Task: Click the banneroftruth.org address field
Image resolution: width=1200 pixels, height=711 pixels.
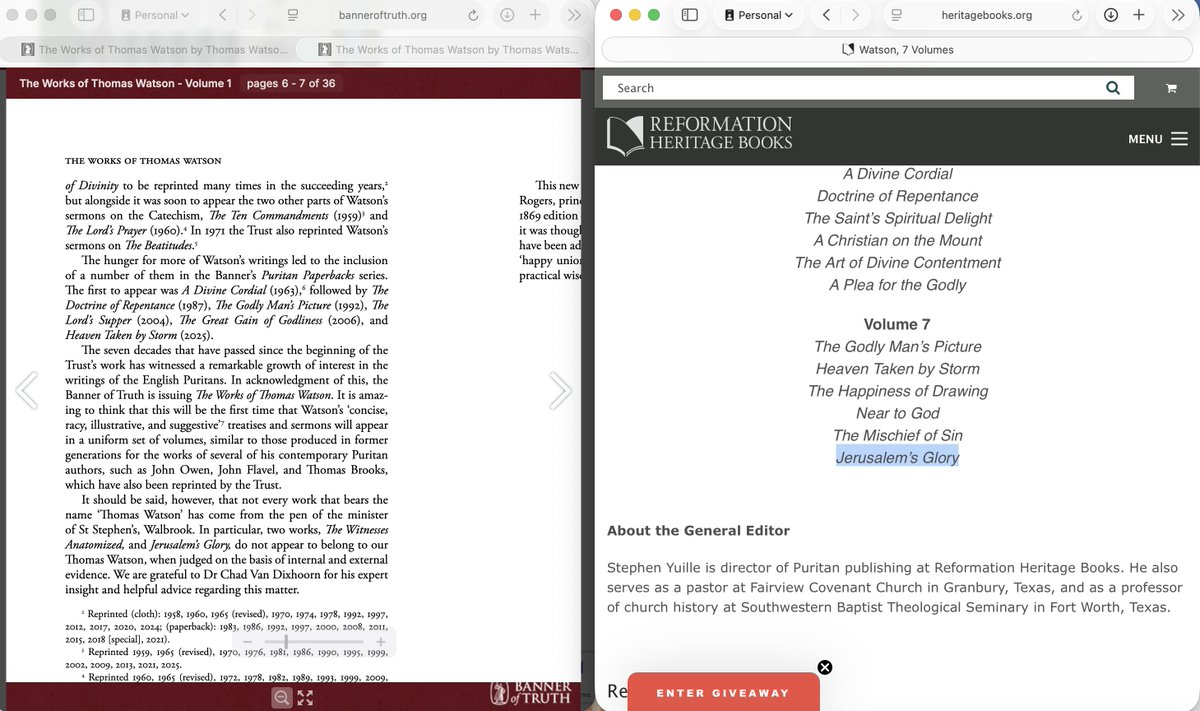Action: pos(384,15)
